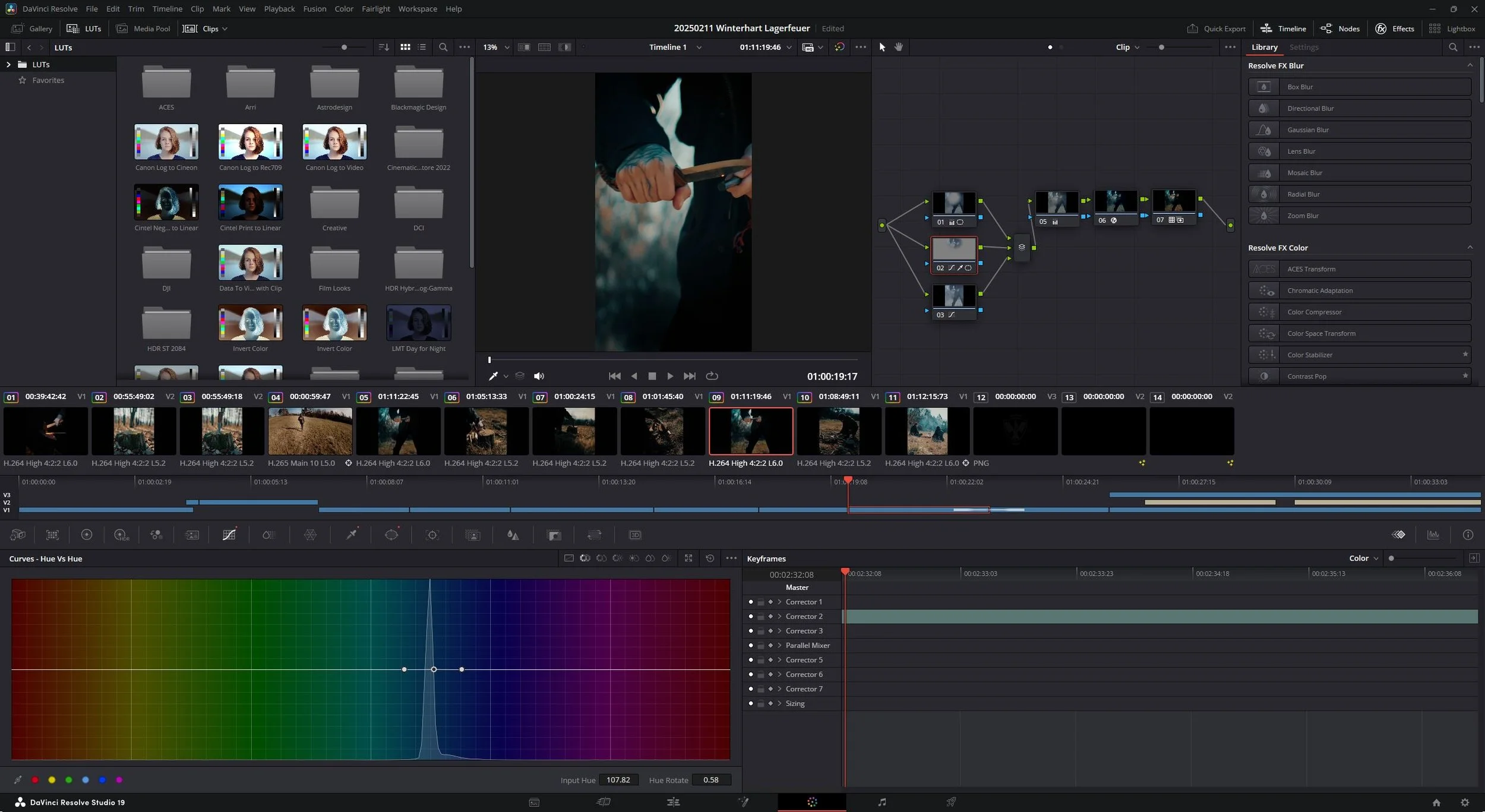Expand the LUTs tree folder
Viewport: 1485px width, 812px height.
(8, 64)
